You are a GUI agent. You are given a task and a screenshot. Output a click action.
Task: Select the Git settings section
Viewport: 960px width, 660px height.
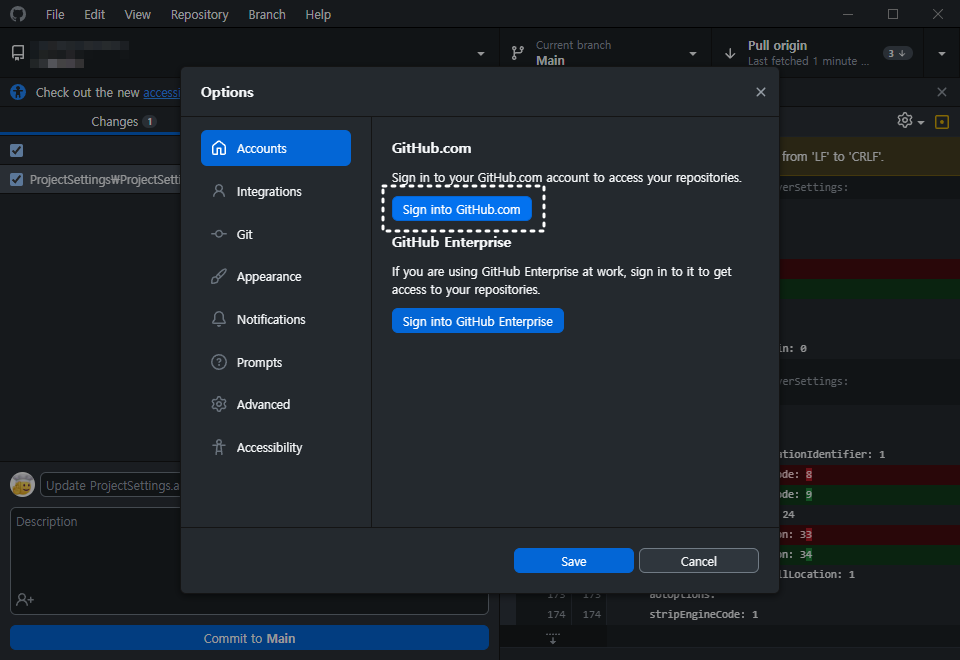(276, 234)
